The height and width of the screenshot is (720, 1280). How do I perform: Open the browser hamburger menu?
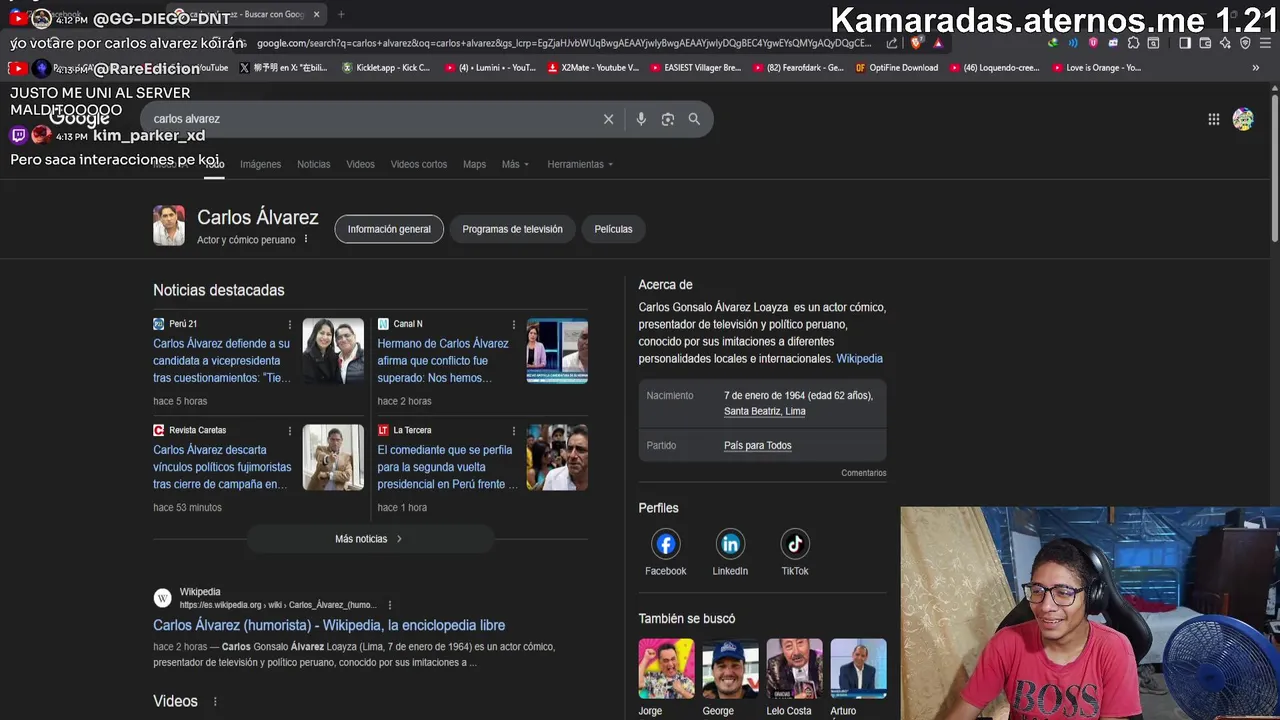pyautogui.click(x=1266, y=43)
